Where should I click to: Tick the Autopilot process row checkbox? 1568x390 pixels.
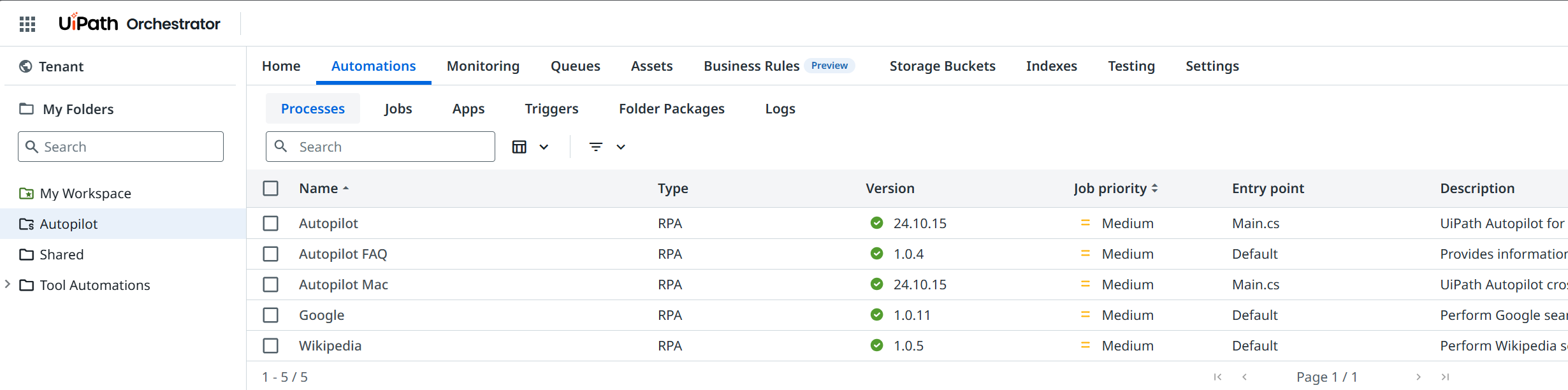(x=271, y=223)
